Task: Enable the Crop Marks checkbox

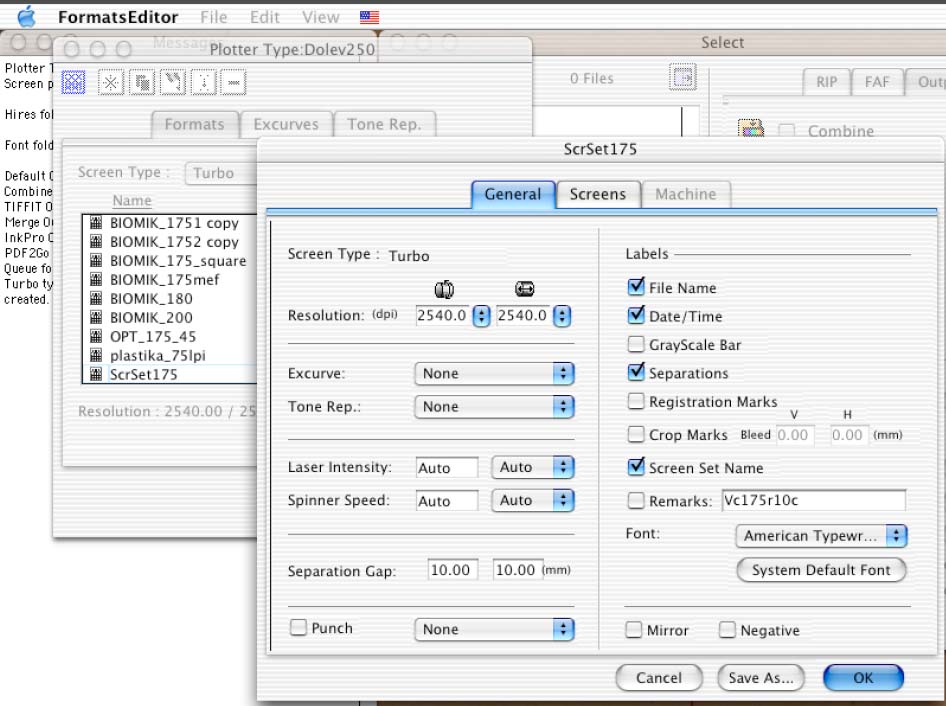Action: tap(636, 434)
